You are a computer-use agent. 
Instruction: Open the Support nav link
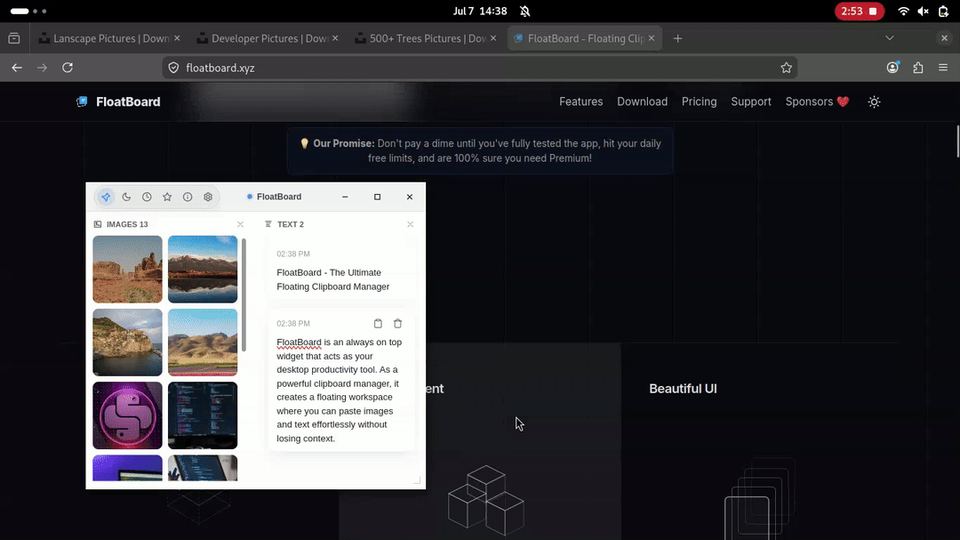coord(751,102)
